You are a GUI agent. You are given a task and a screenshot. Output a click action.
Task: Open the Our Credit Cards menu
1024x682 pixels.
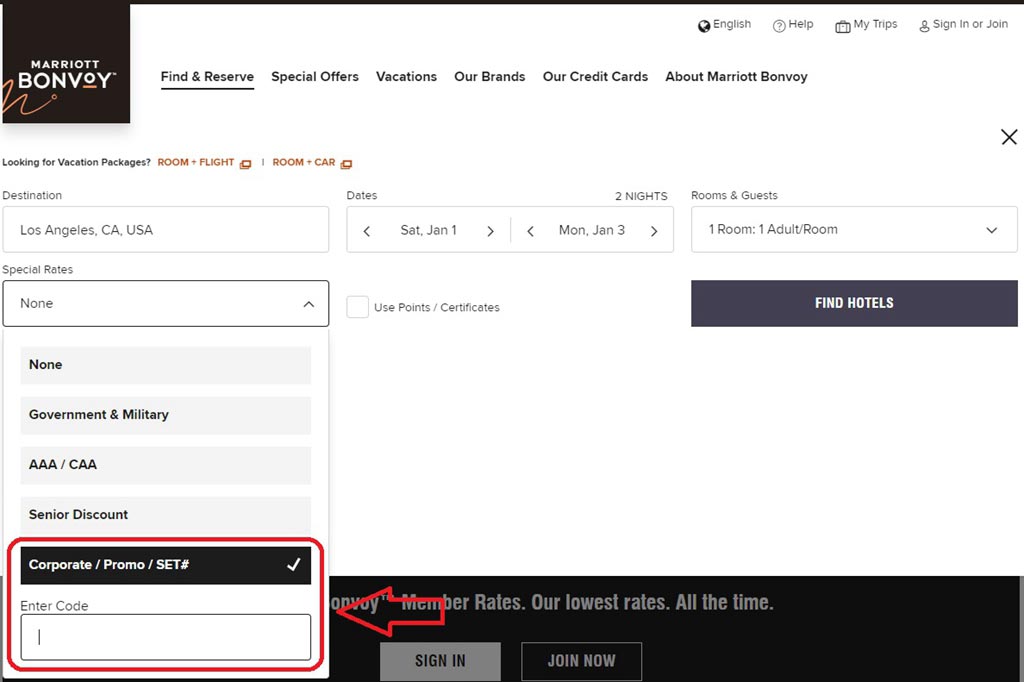[596, 76]
